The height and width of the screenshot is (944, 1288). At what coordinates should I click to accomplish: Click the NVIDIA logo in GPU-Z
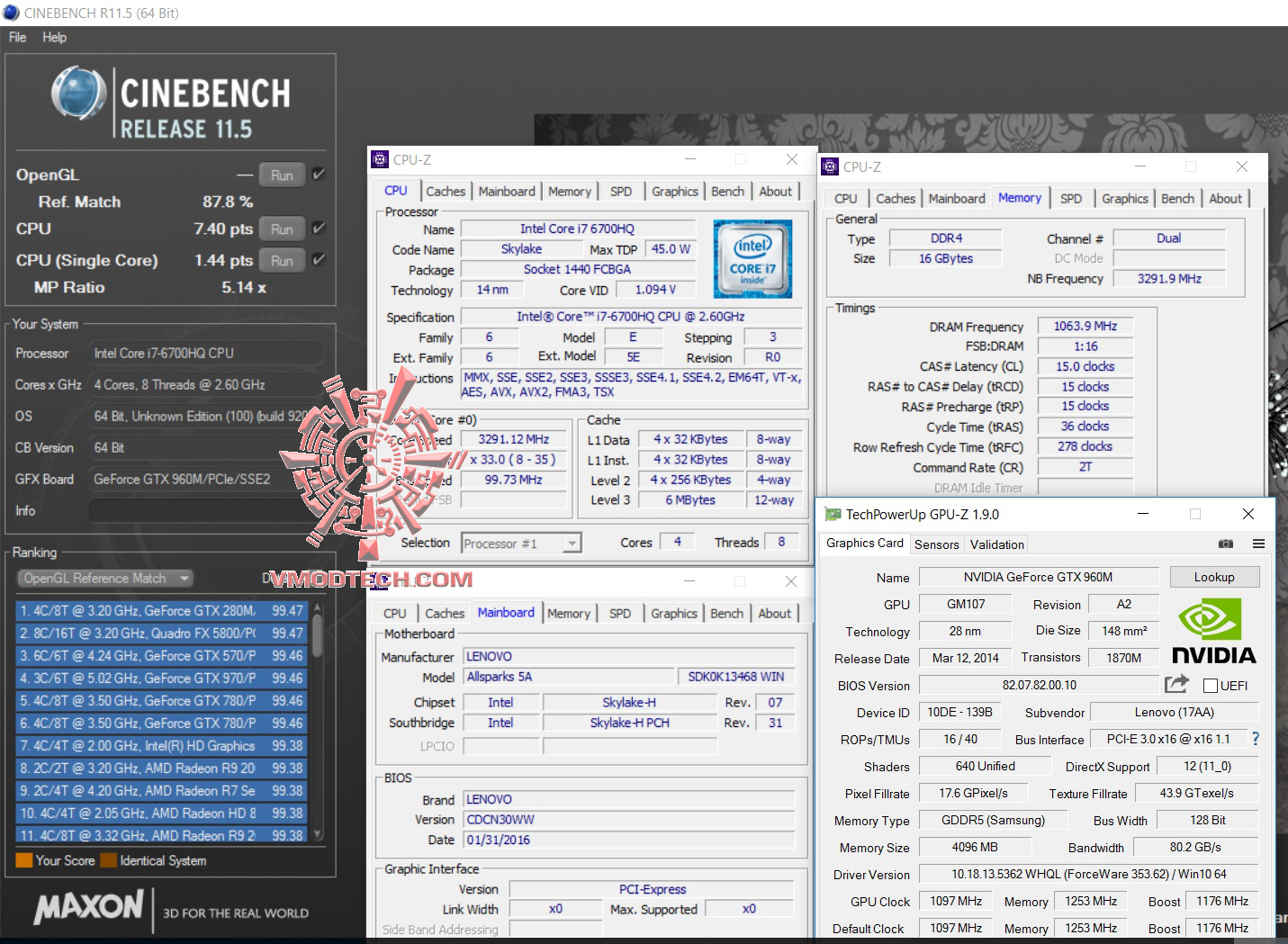pyautogui.click(x=1214, y=630)
